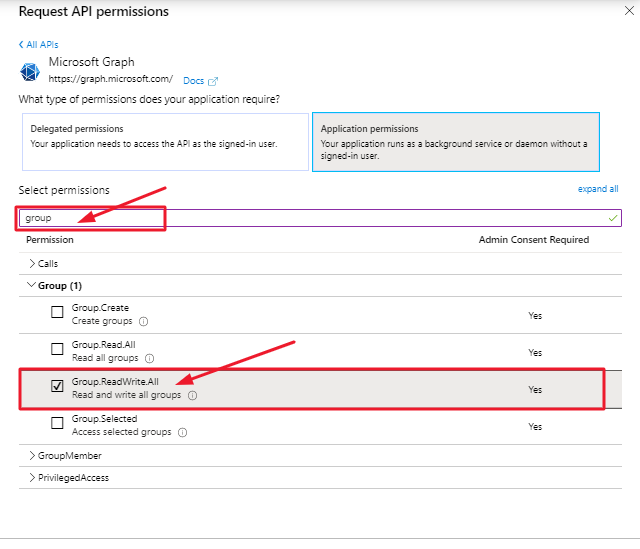Check the Group.Create checkbox
Image resolution: width=640 pixels, height=549 pixels.
[57, 312]
